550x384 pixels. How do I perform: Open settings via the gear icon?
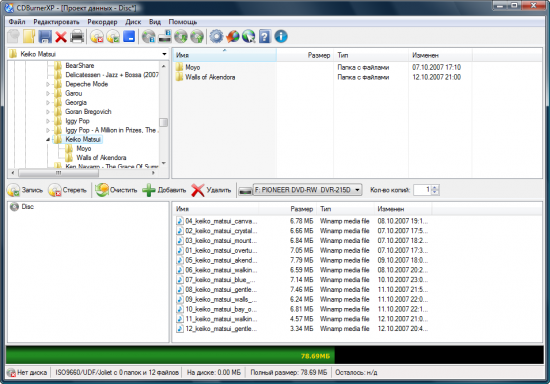click(216, 36)
